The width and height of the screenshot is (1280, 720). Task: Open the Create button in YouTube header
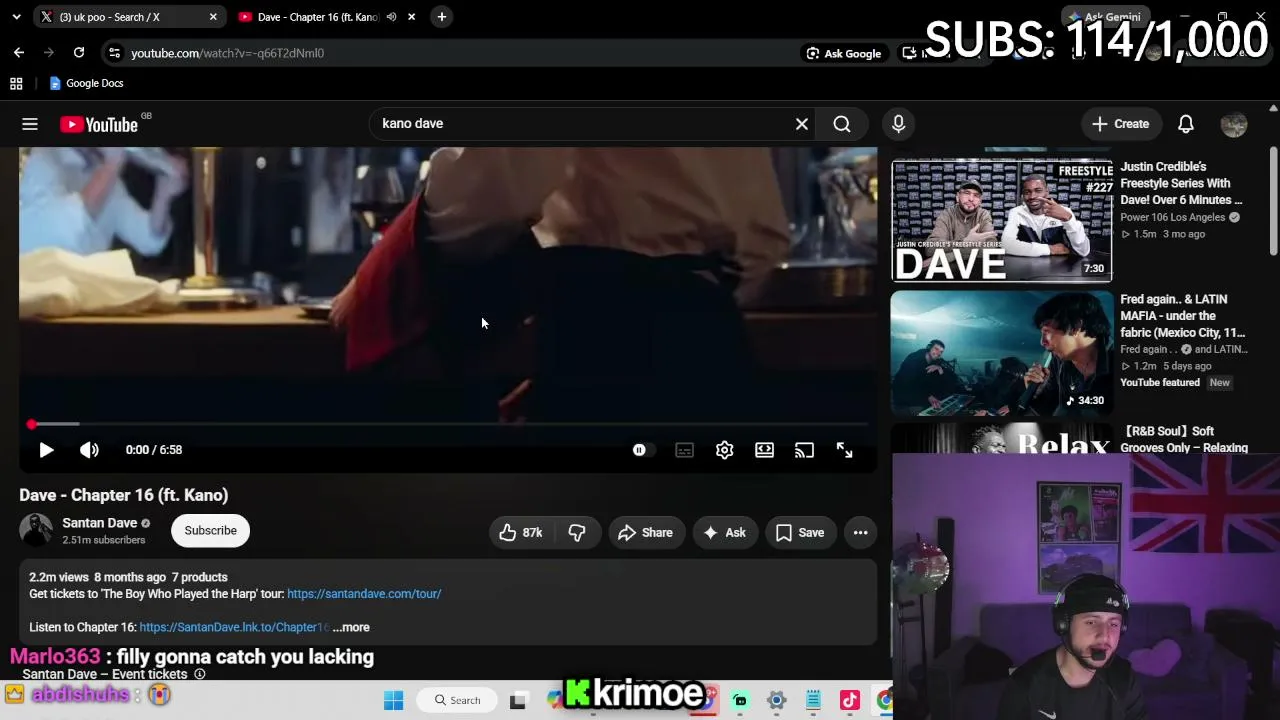coord(1121,124)
